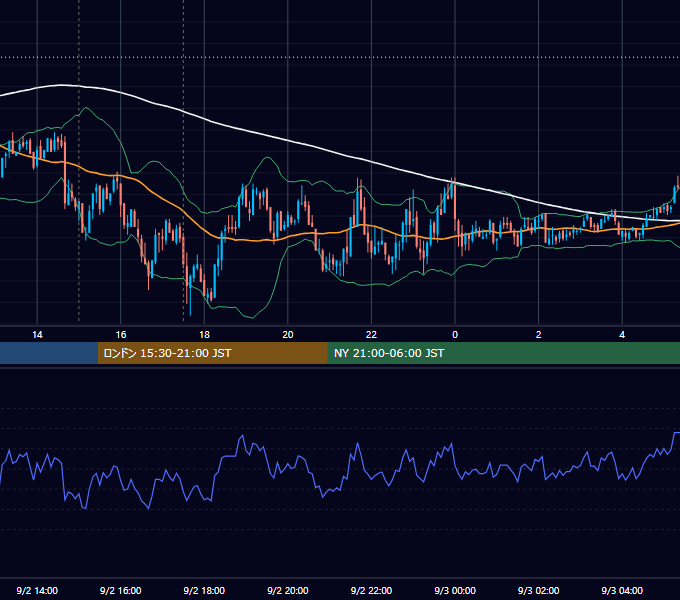Select the 14 hour label on price chart axis
The height and width of the screenshot is (600, 680).
click(x=37, y=335)
